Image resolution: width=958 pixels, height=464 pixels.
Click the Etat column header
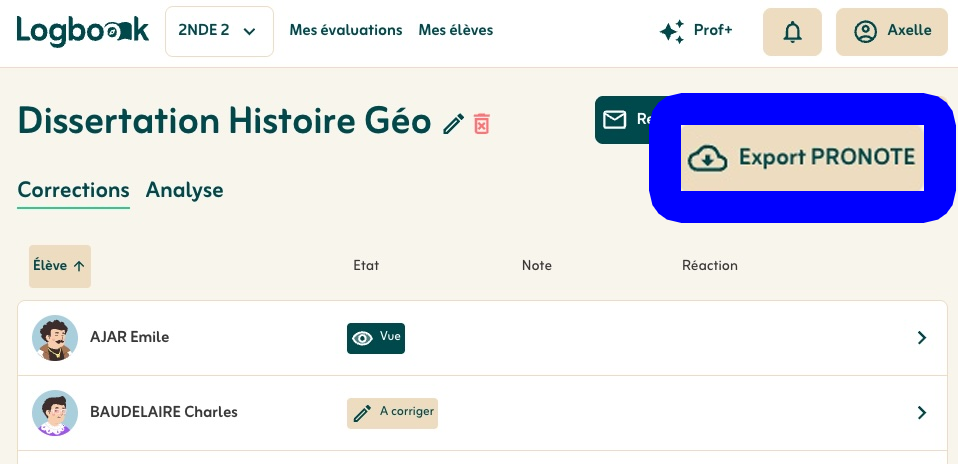click(x=366, y=265)
